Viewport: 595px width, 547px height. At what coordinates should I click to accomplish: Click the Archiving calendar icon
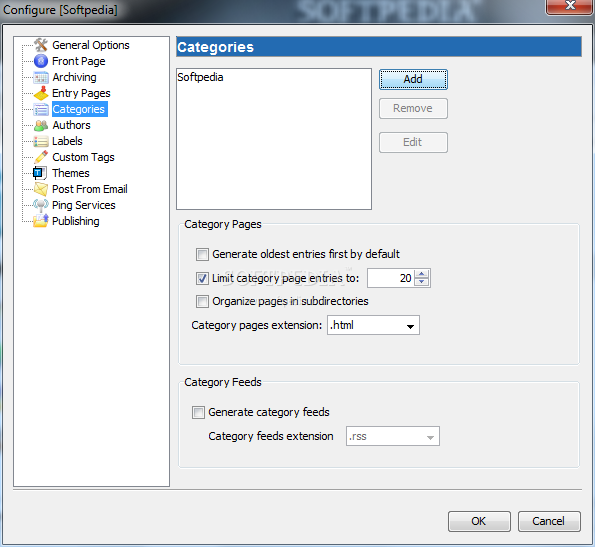coord(41,77)
